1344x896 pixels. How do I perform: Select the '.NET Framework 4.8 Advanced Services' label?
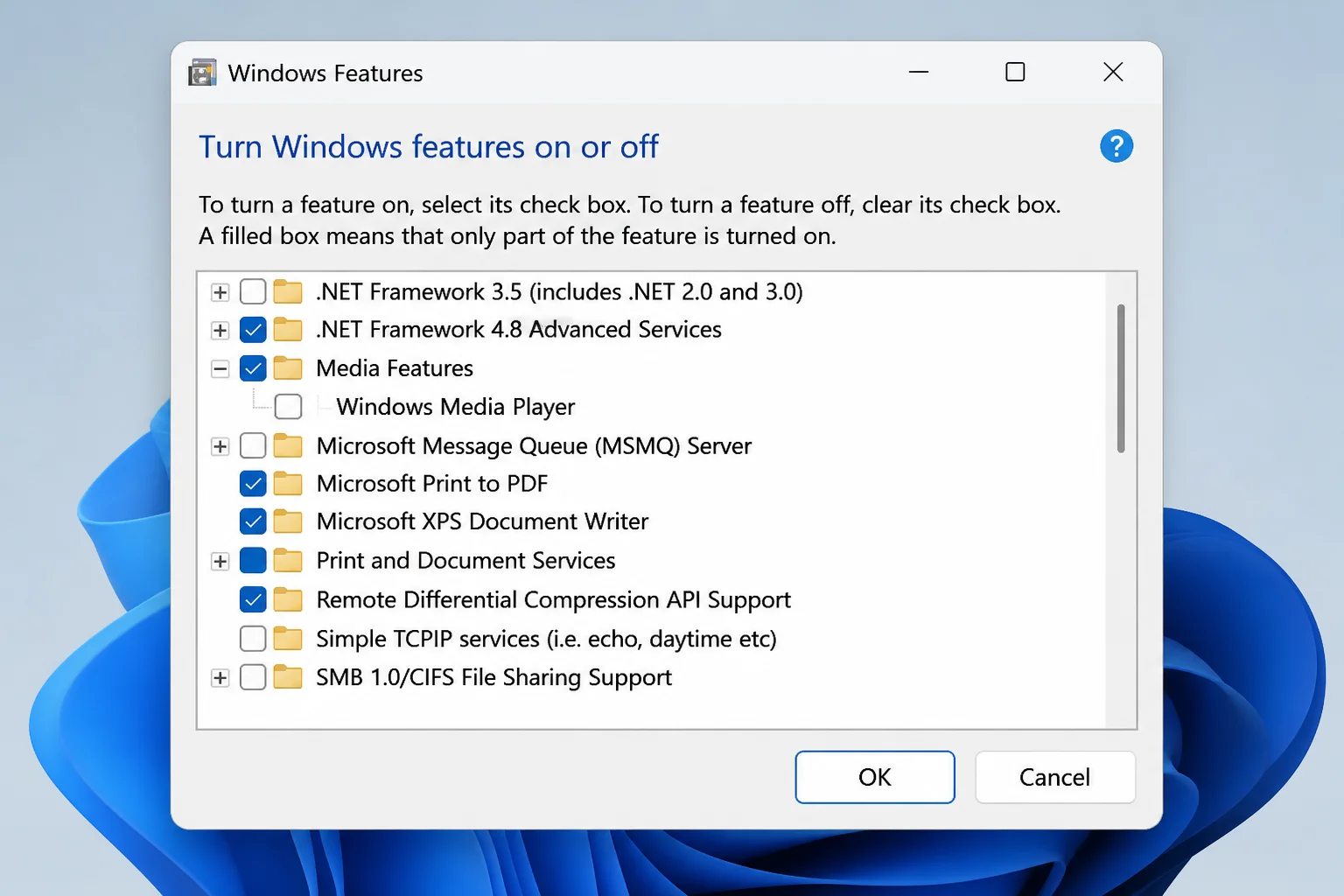tap(519, 330)
